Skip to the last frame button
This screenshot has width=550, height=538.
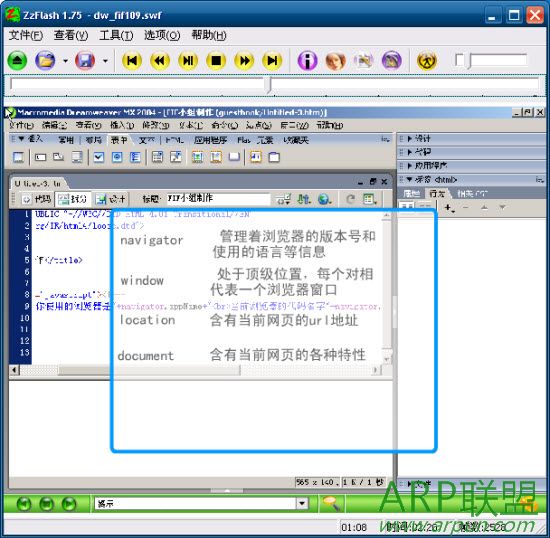pos(272,61)
